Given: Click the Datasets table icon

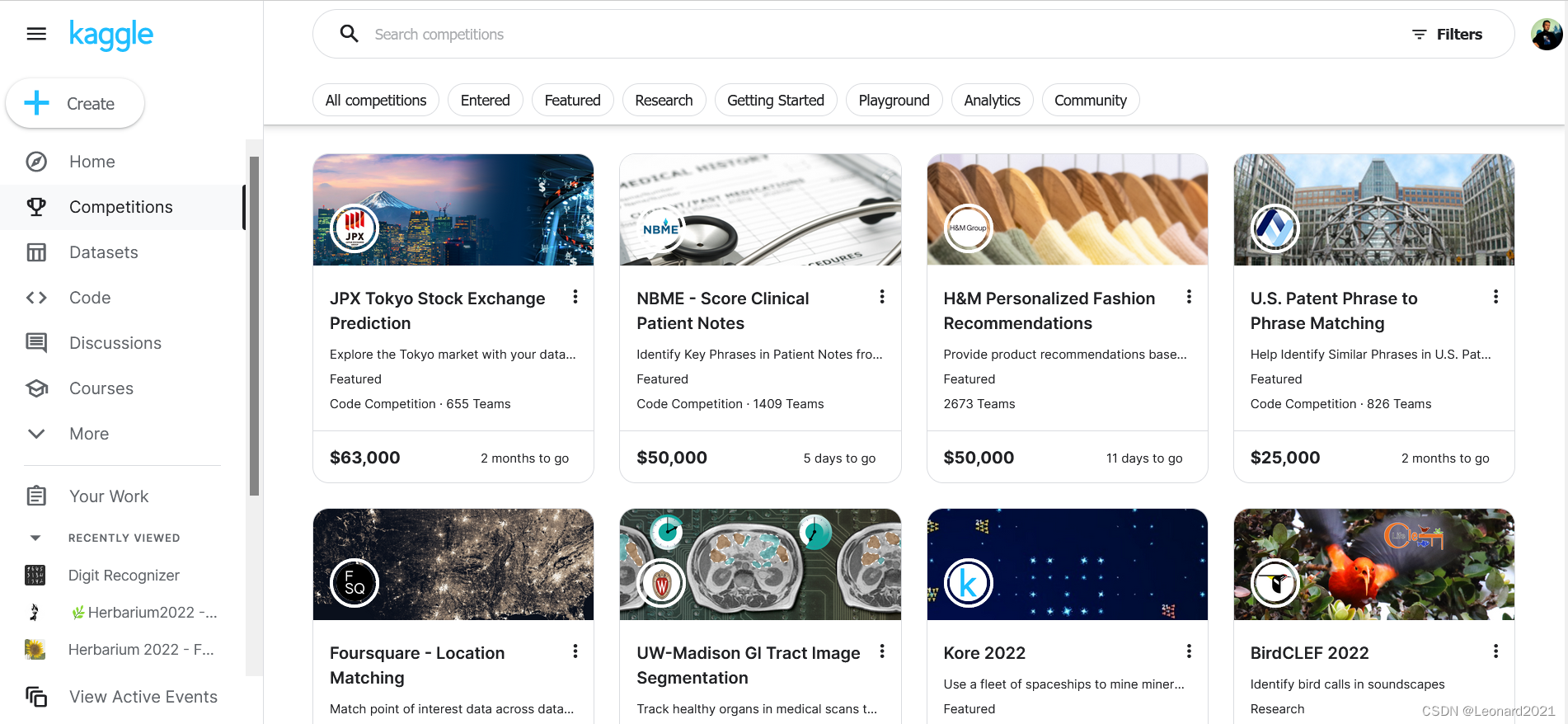Looking at the screenshot, I should (x=36, y=252).
